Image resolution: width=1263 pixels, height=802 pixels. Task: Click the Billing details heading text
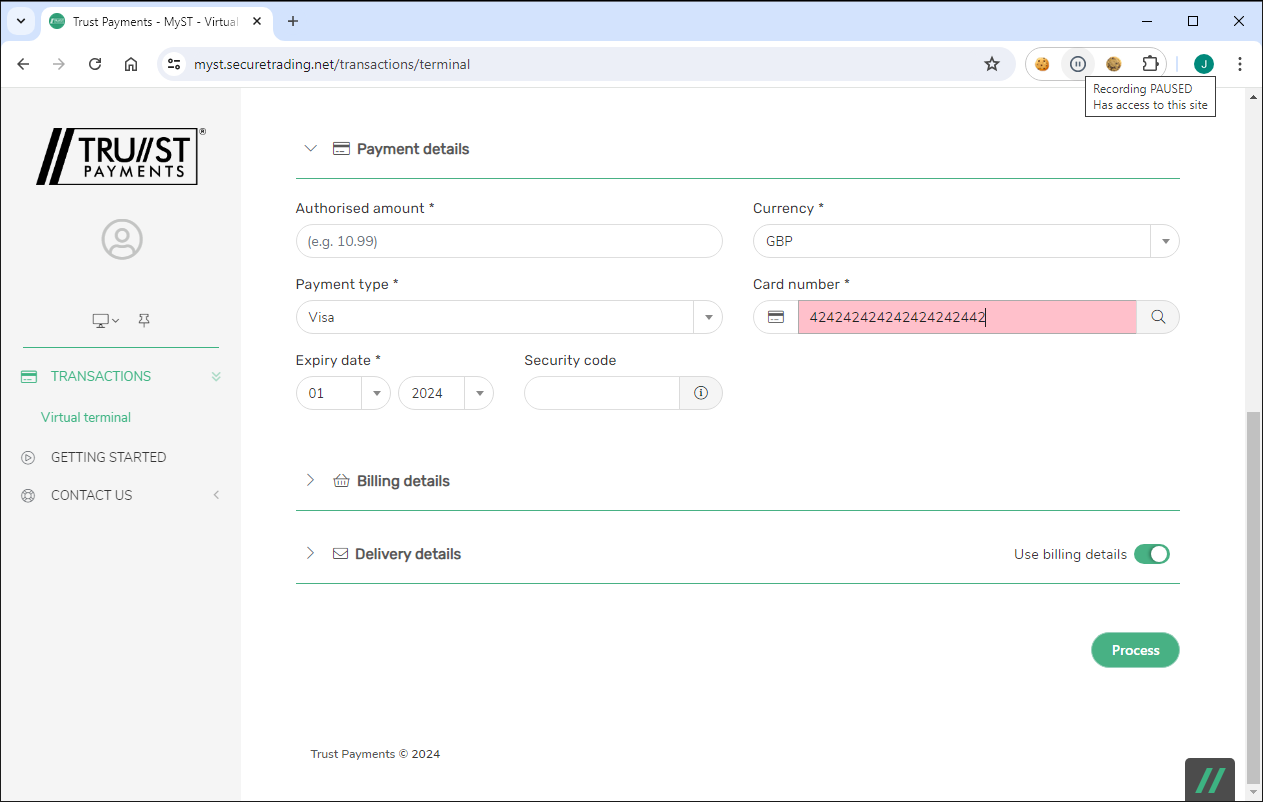[403, 481]
